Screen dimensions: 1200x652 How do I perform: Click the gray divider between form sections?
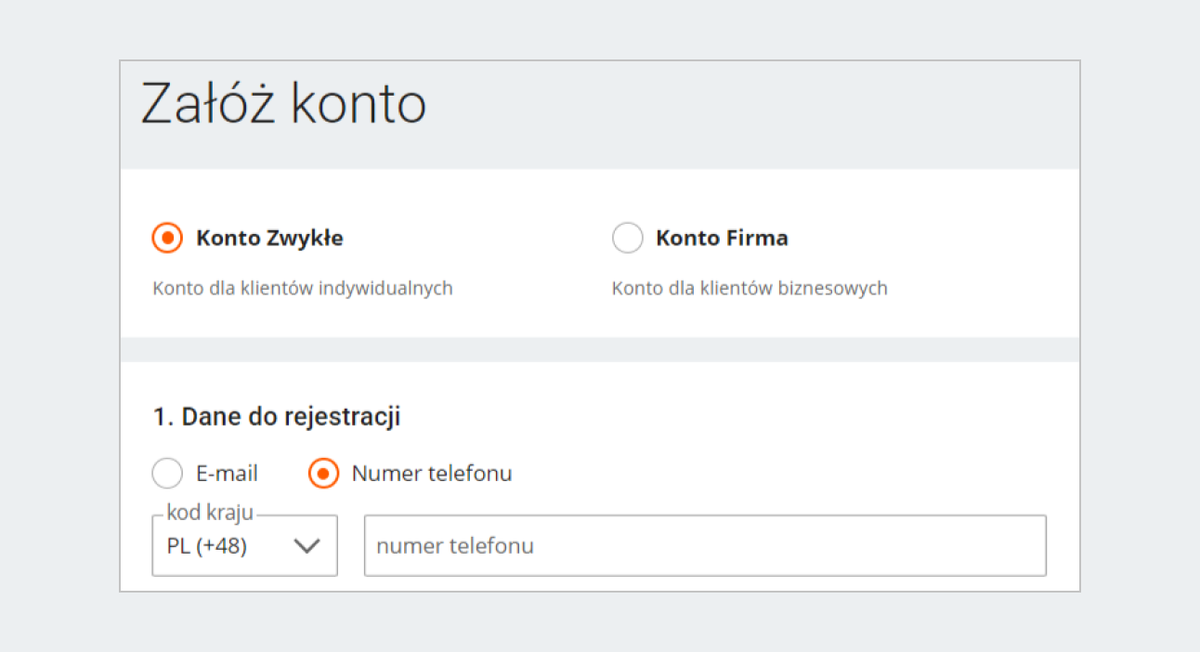pyautogui.click(x=600, y=349)
